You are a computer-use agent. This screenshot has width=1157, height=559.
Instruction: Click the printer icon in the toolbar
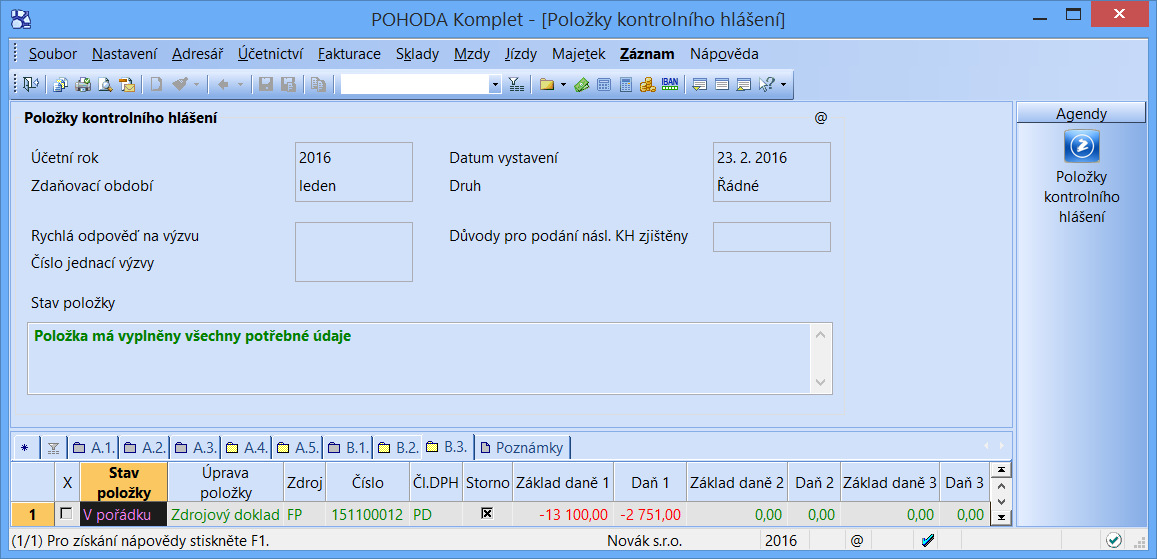pyautogui.click(x=83, y=85)
